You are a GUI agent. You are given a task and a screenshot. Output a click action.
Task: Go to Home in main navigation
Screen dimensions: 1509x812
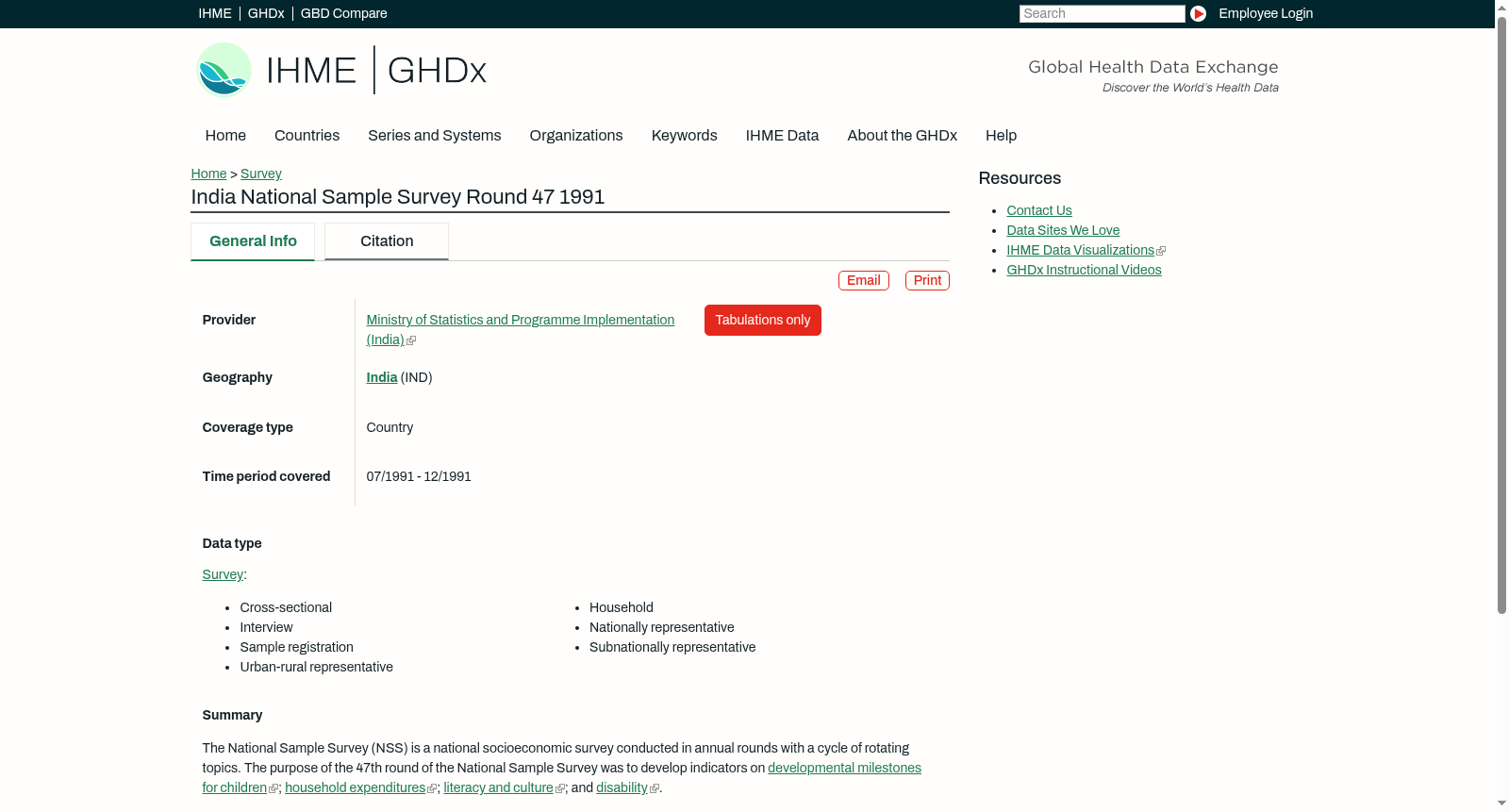(225, 136)
